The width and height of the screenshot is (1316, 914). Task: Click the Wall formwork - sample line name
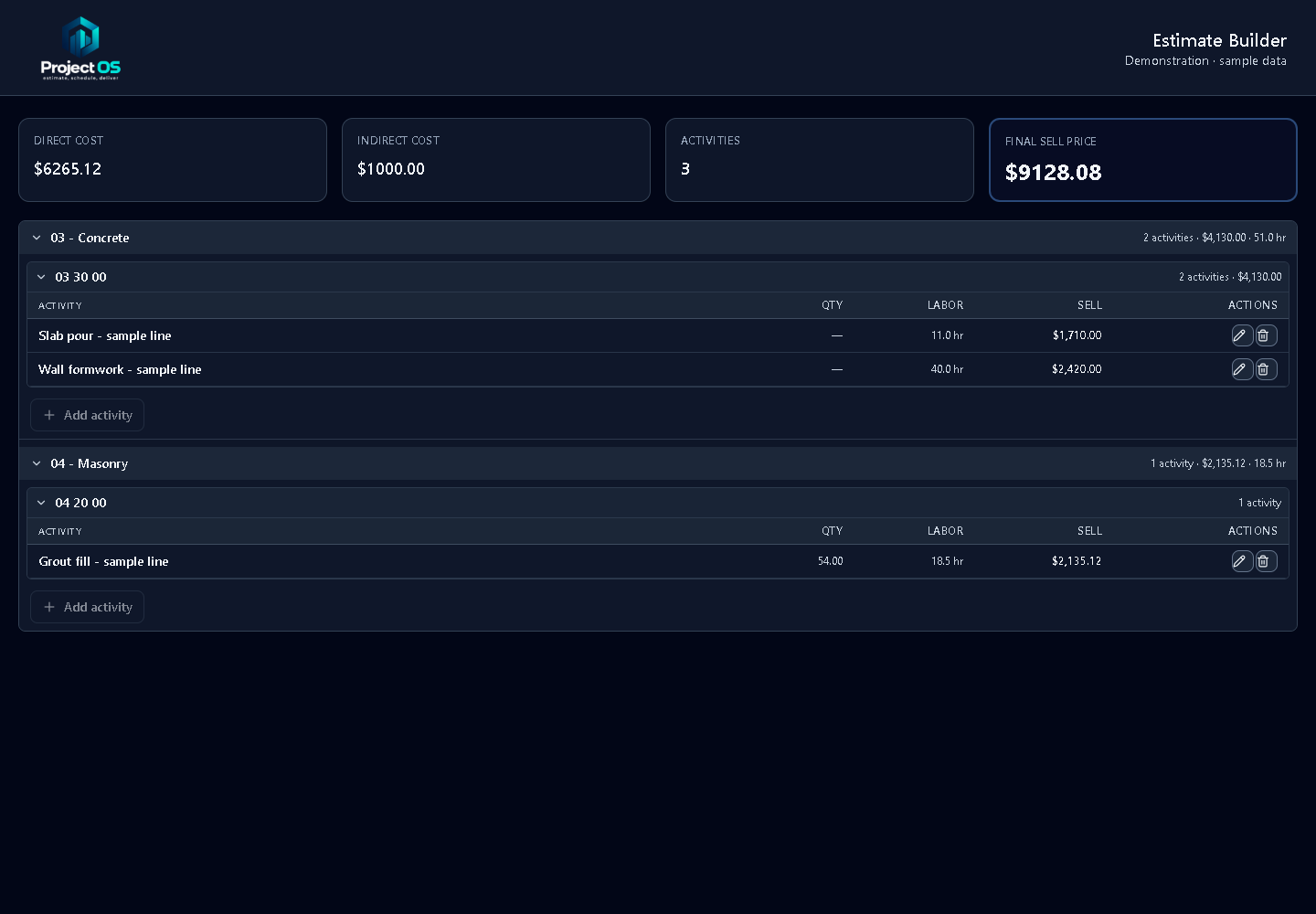click(x=120, y=369)
